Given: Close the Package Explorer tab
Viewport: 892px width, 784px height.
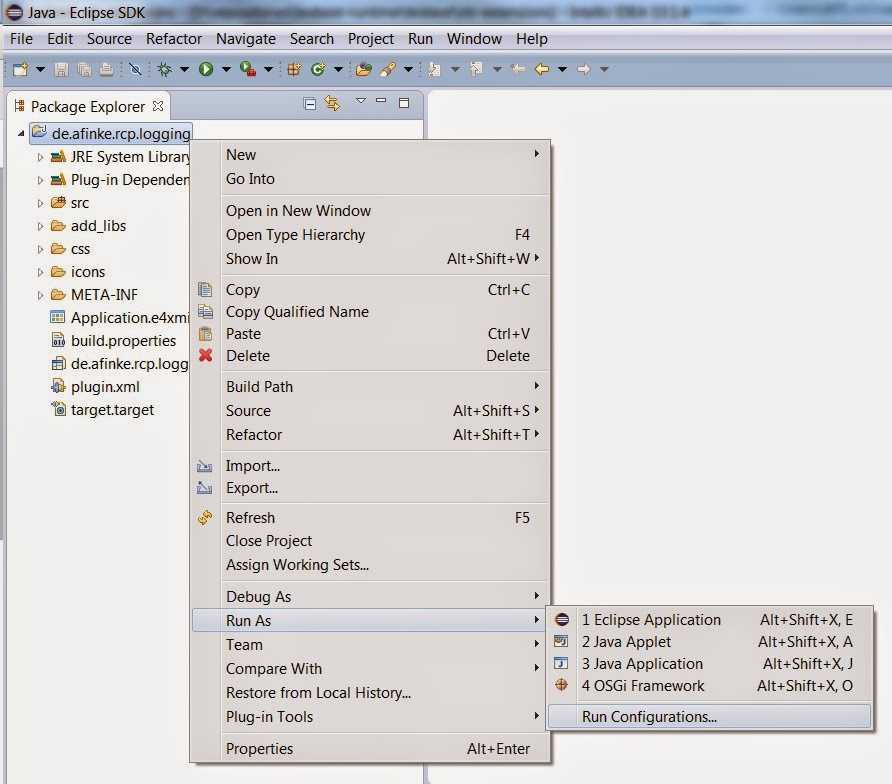Looking at the screenshot, I should tap(158, 106).
